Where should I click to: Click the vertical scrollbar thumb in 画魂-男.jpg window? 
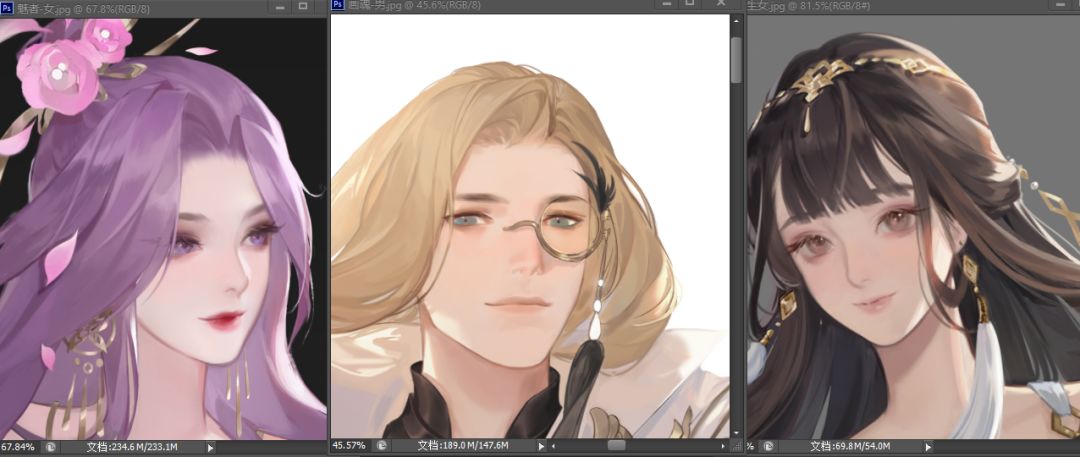[736, 59]
